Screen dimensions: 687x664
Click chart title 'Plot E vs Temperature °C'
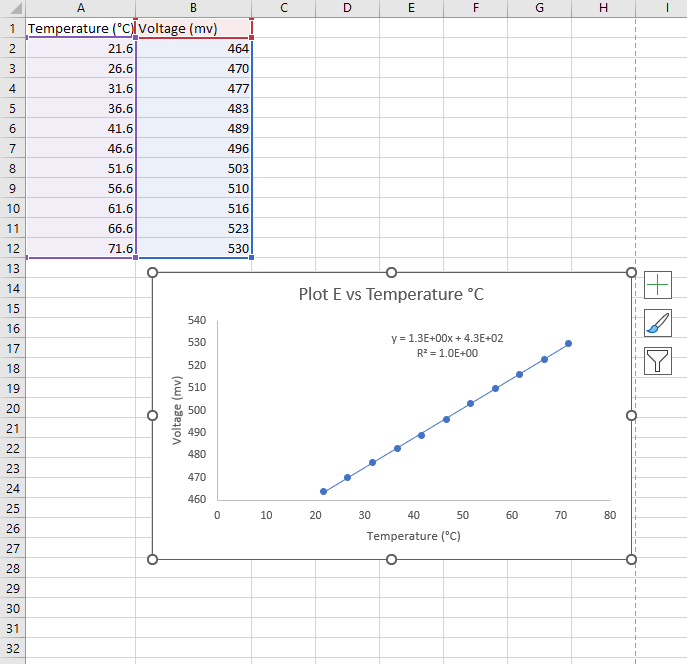click(x=391, y=294)
